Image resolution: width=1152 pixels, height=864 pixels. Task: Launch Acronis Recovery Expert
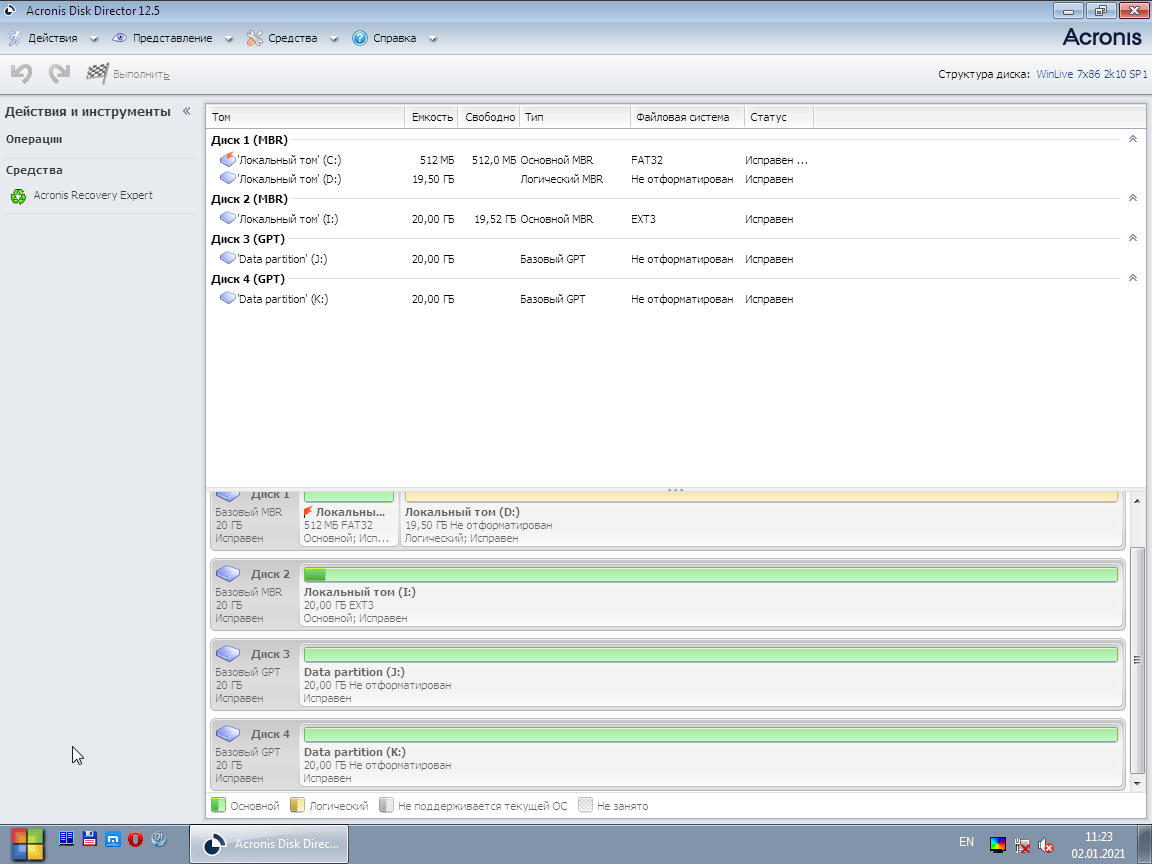[93, 195]
